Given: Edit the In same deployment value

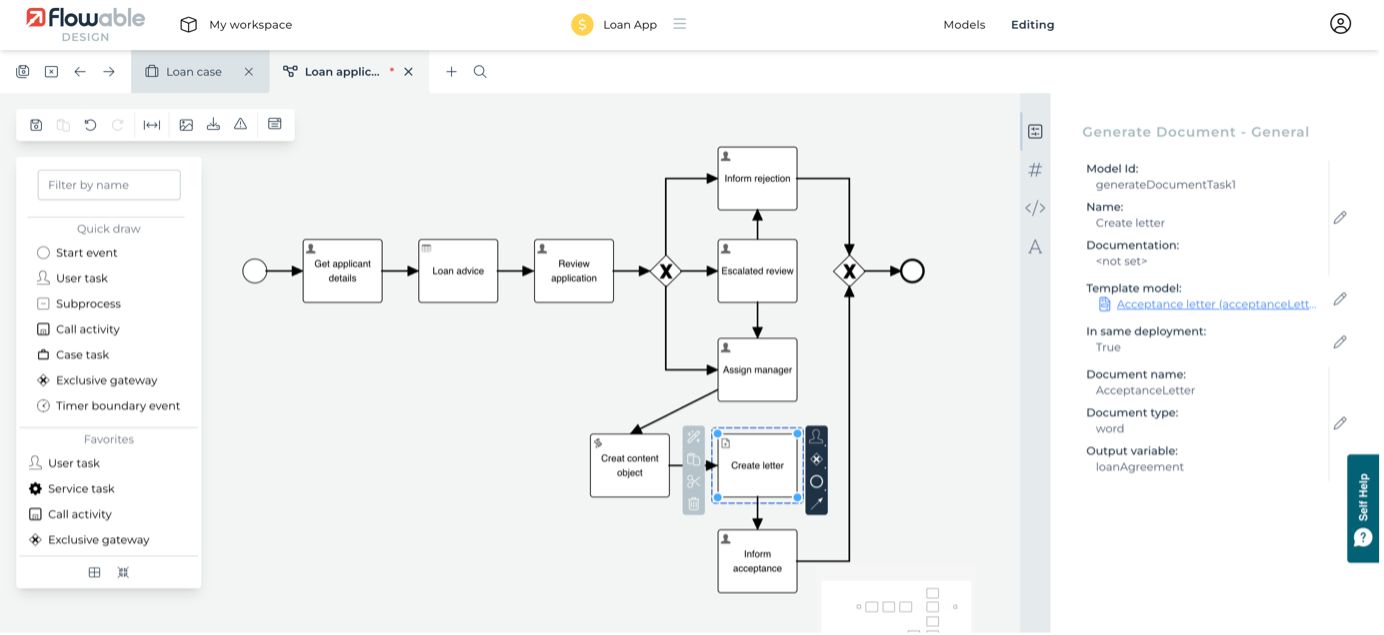Looking at the screenshot, I should pos(1340,342).
